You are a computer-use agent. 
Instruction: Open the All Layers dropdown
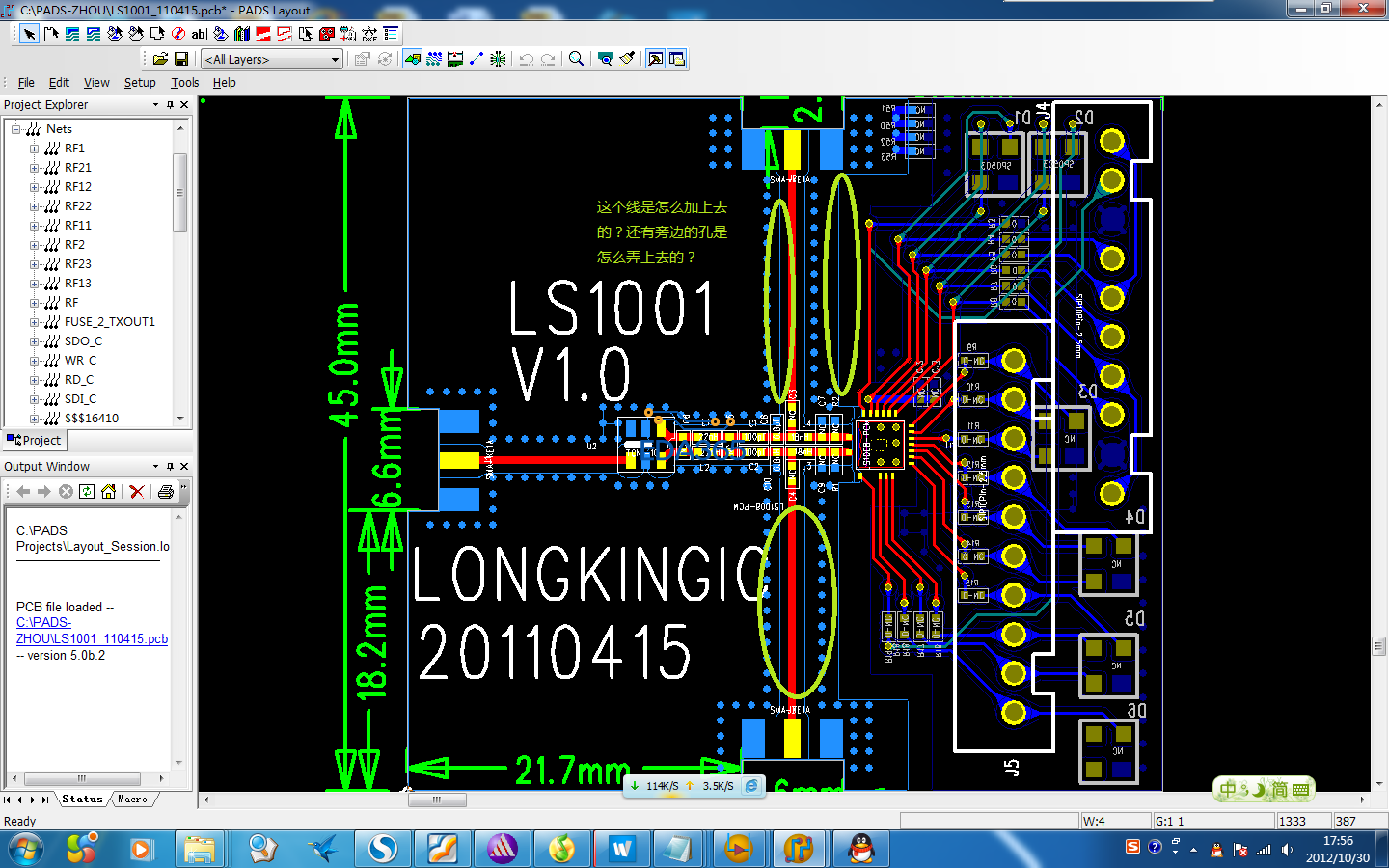pos(272,60)
